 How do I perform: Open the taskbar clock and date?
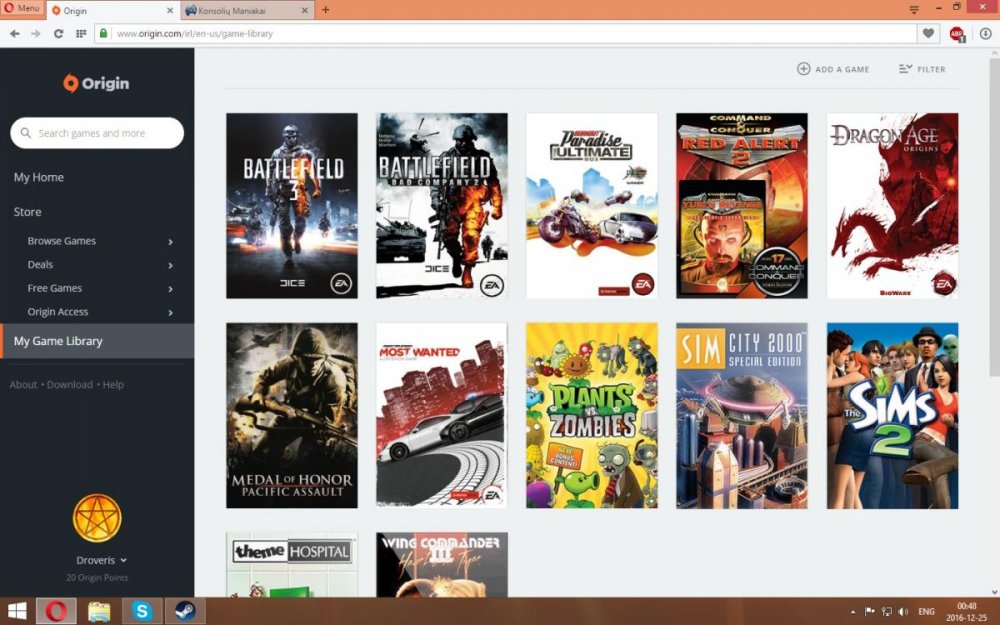tap(966, 612)
